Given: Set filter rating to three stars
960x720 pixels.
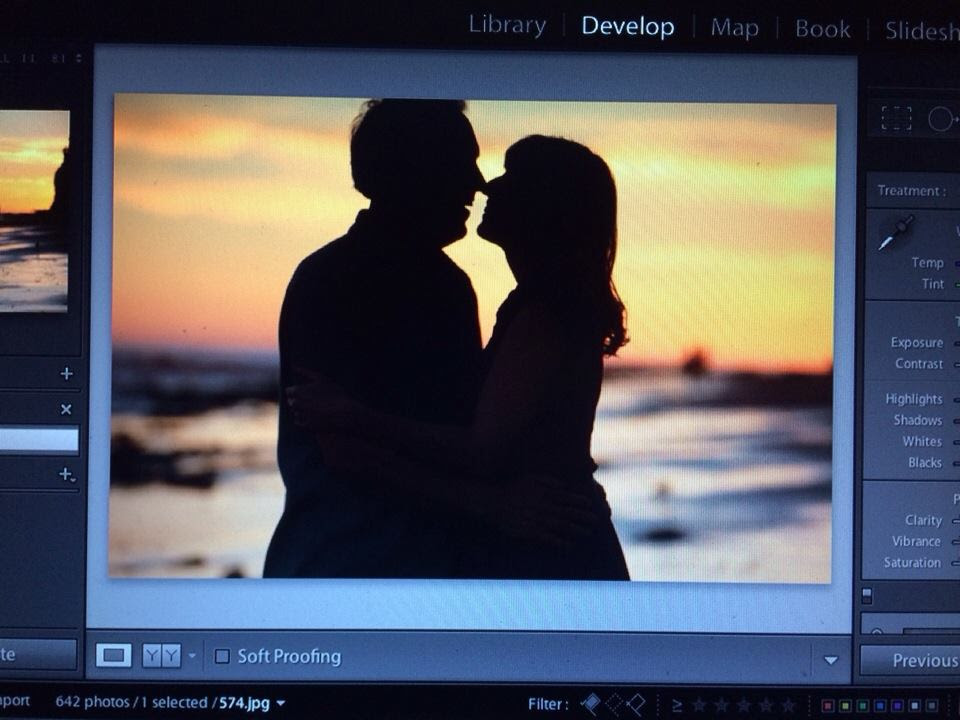Looking at the screenshot, I should [743, 705].
